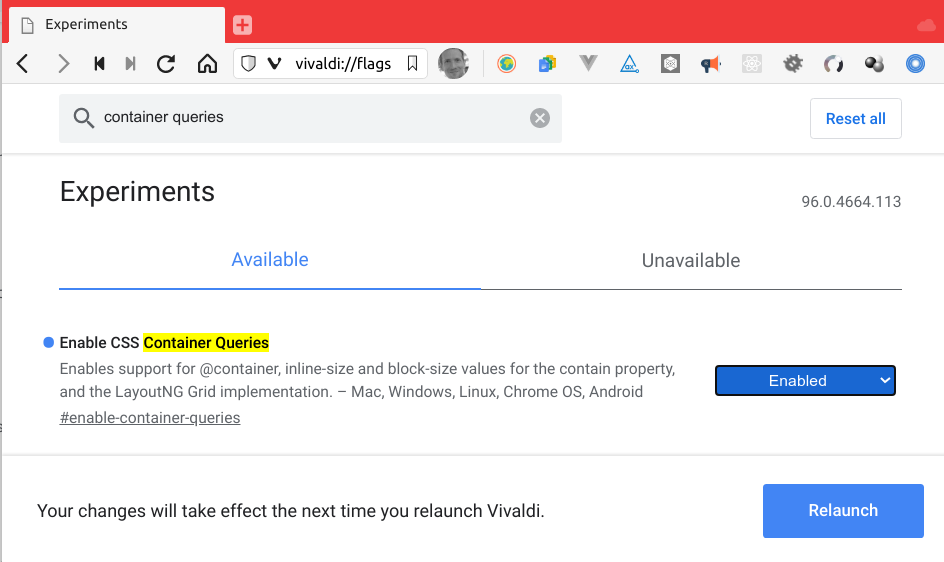Select the Available tab
944x562 pixels.
click(270, 260)
